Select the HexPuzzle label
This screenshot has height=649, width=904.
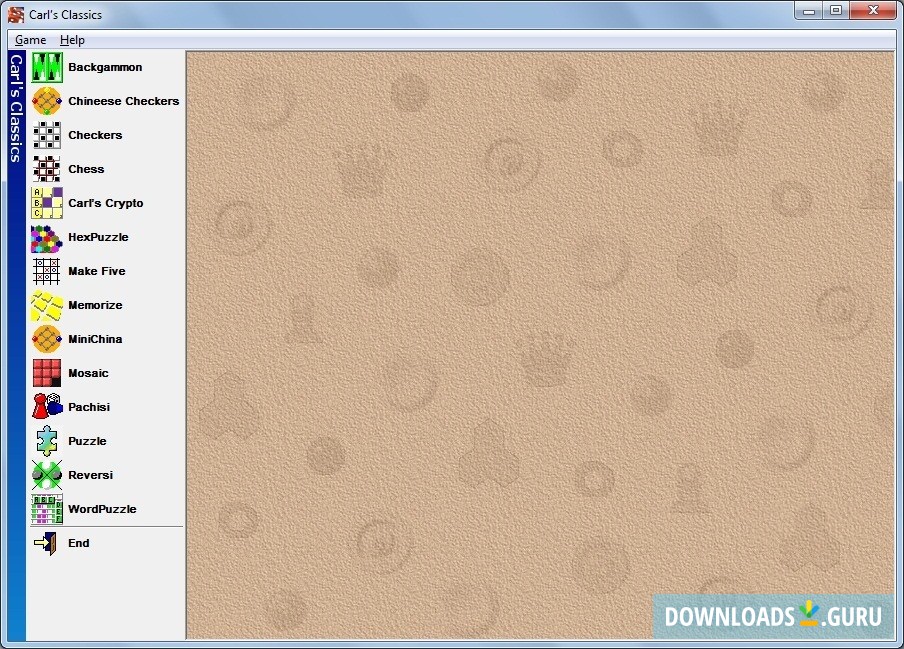coord(98,237)
